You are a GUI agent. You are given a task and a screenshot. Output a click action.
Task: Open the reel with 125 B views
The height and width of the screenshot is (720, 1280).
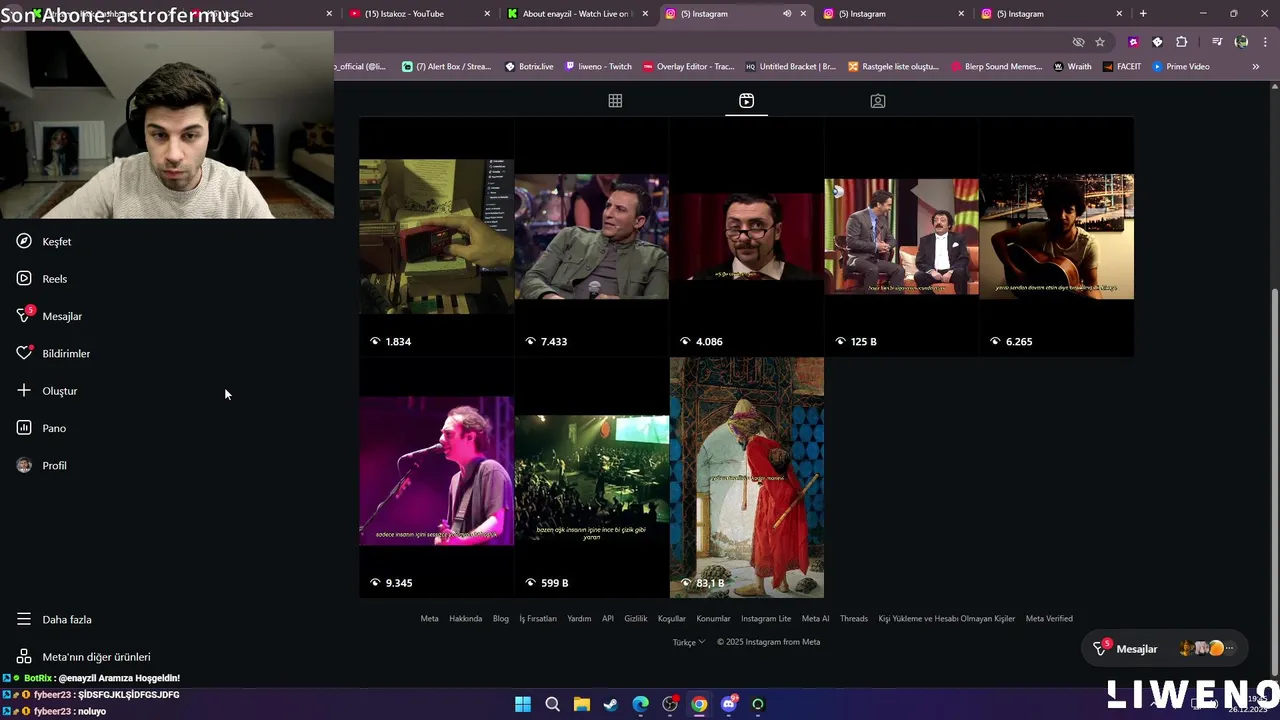pyautogui.click(x=901, y=237)
